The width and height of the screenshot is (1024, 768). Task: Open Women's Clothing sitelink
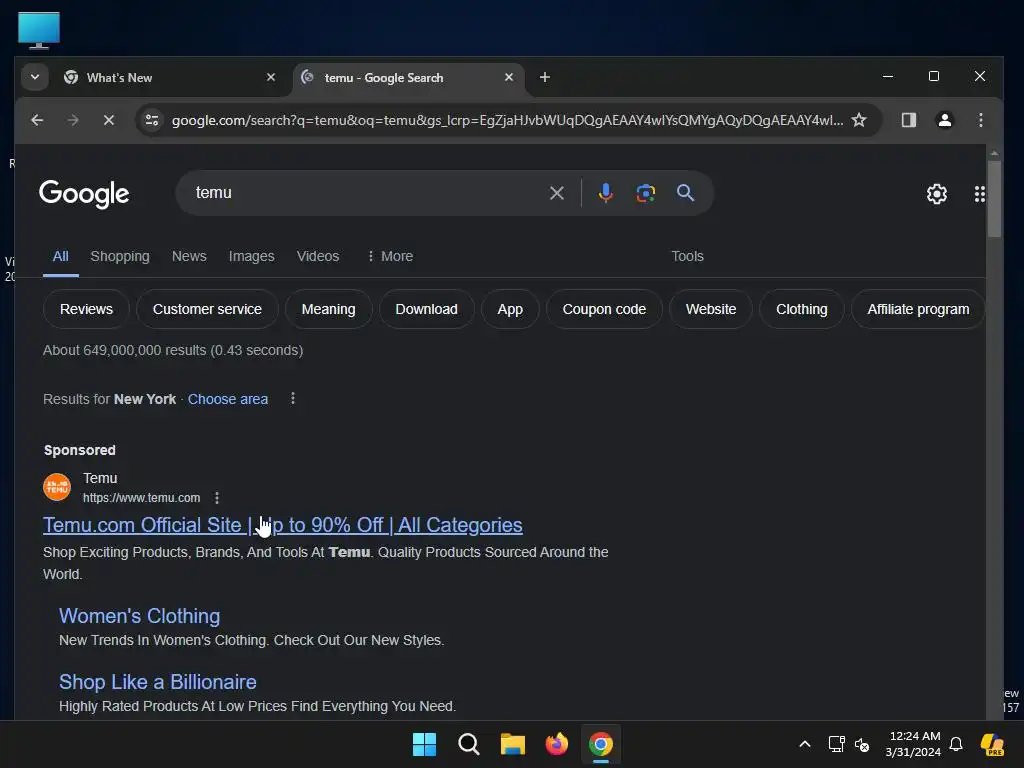click(140, 616)
